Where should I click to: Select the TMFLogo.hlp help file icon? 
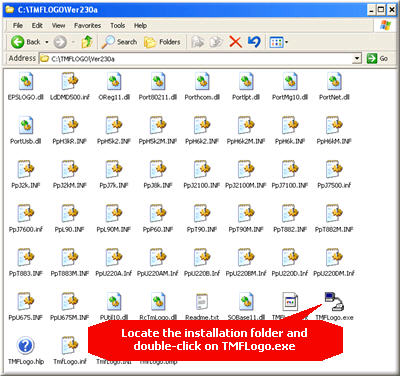click(26, 345)
